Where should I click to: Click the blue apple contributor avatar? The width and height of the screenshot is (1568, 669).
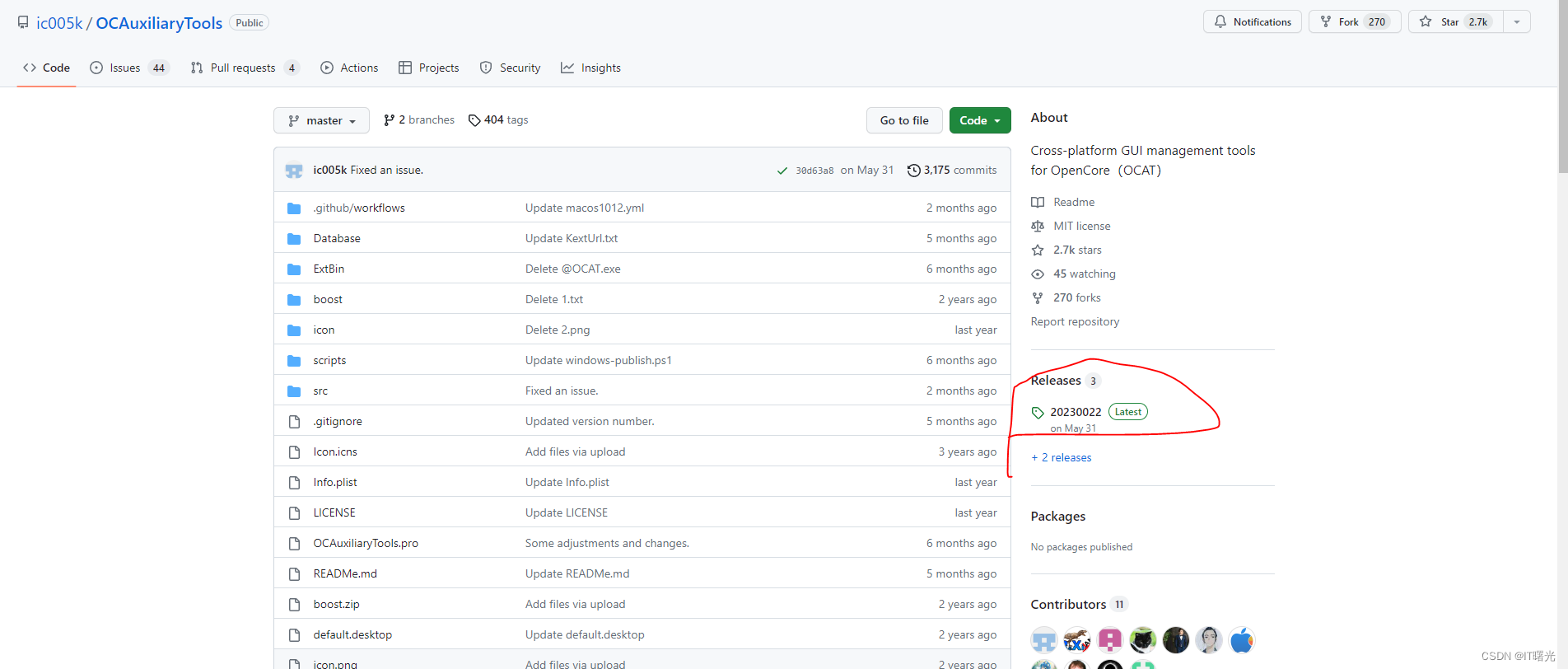point(1242,639)
